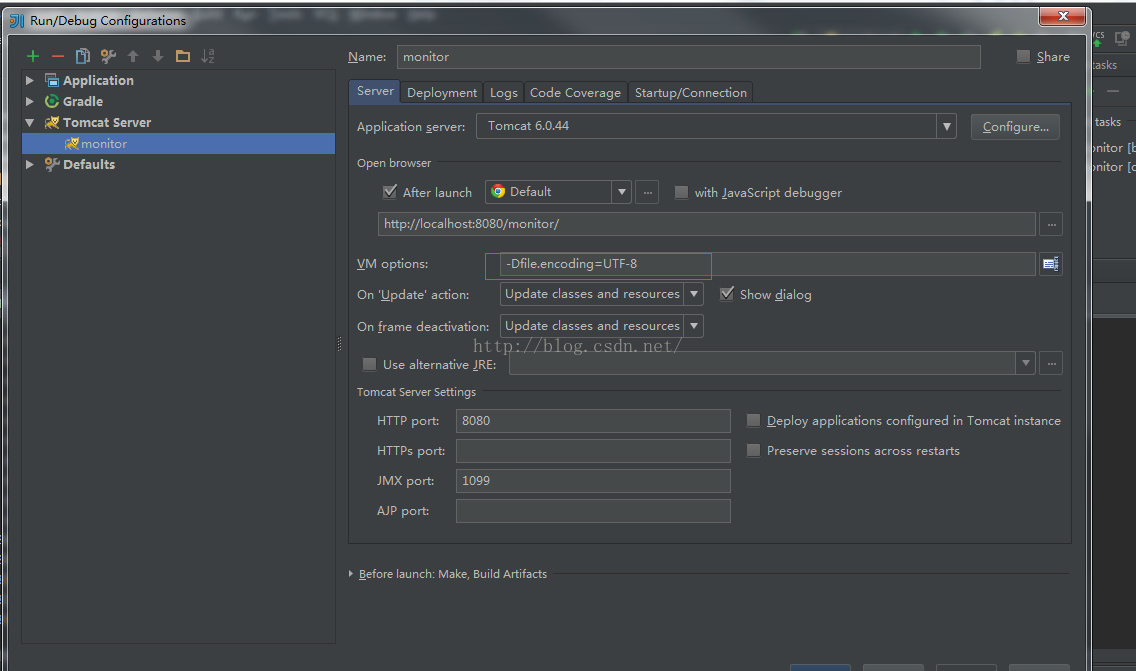Create a new folder with the folder icon
1136x671 pixels.
pyautogui.click(x=183, y=56)
